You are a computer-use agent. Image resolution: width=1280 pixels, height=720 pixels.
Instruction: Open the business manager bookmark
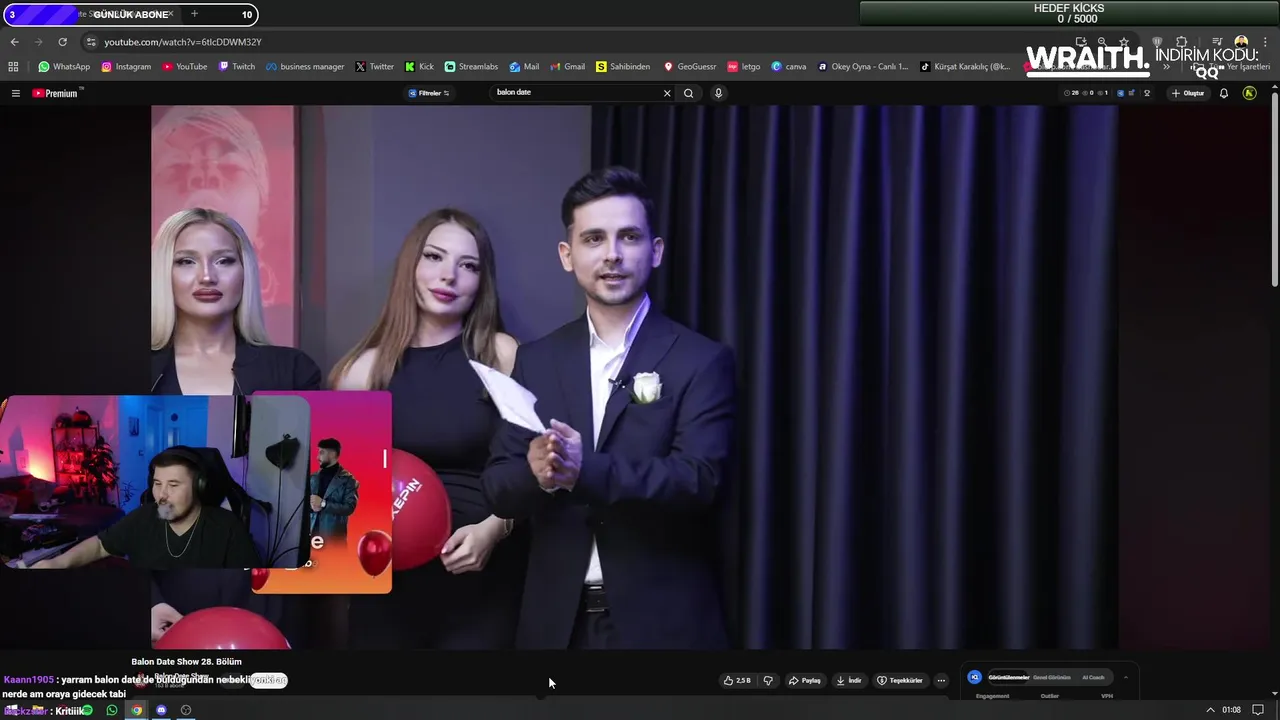pos(305,67)
